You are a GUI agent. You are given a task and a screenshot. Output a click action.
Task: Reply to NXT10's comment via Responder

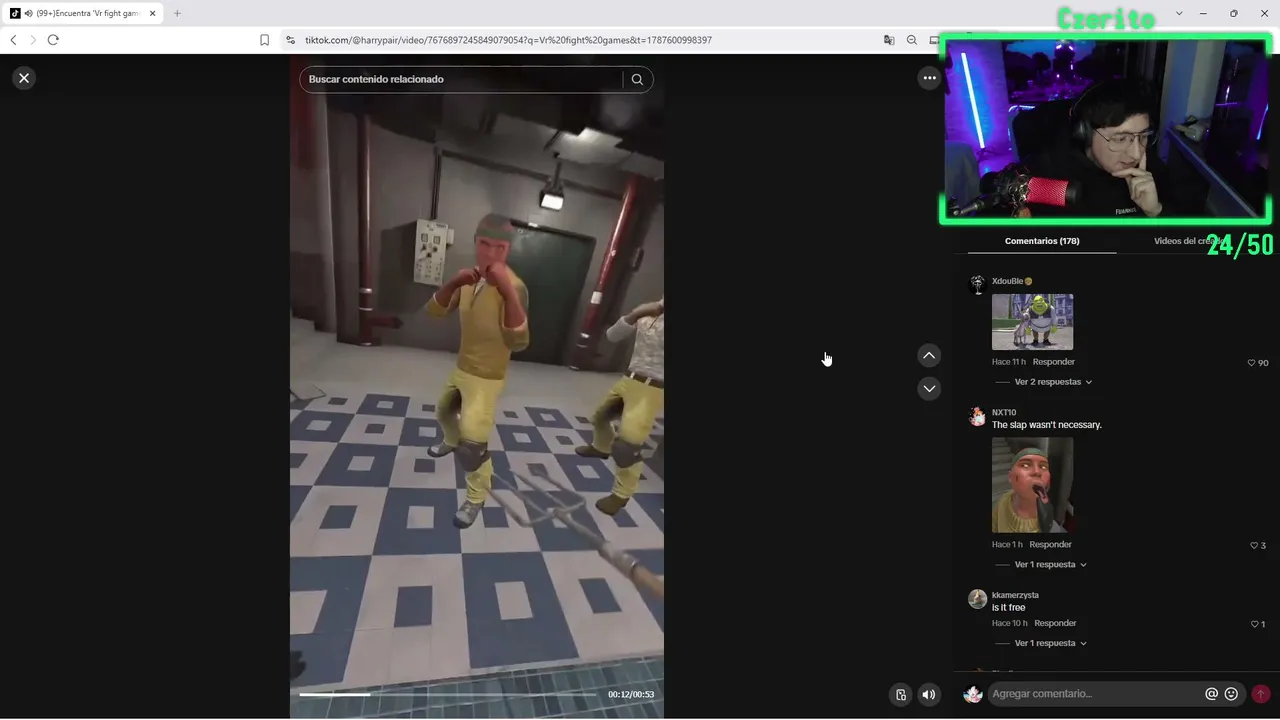pos(1050,545)
